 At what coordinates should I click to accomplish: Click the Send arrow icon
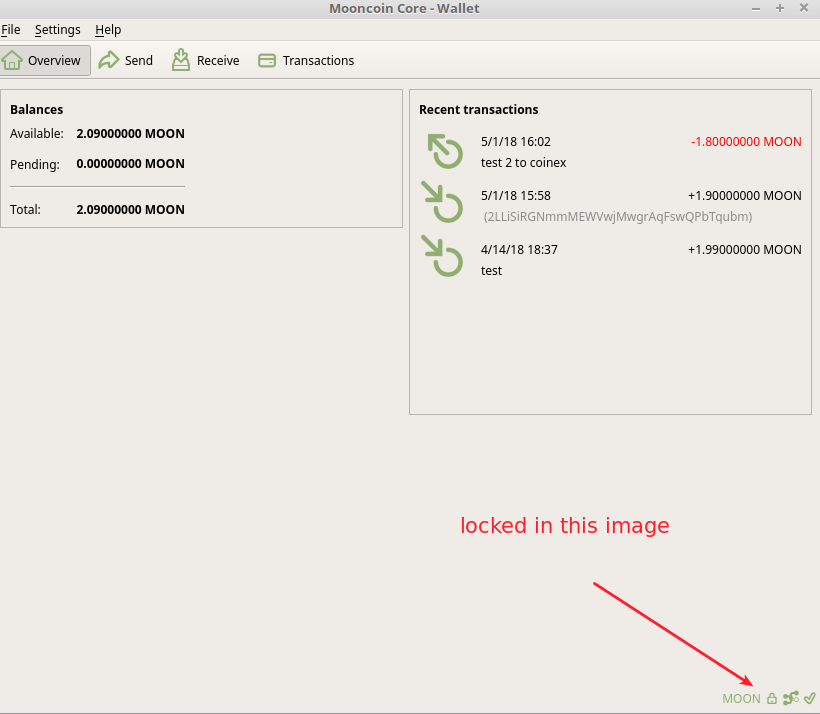click(x=109, y=61)
